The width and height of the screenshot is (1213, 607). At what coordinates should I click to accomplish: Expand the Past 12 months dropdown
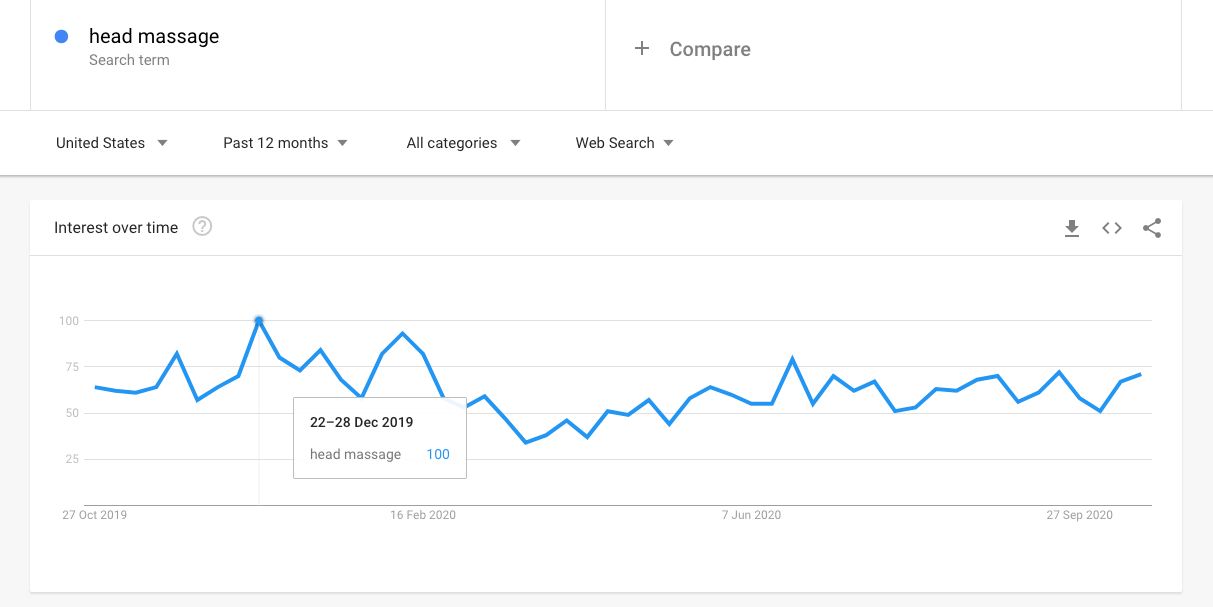285,143
